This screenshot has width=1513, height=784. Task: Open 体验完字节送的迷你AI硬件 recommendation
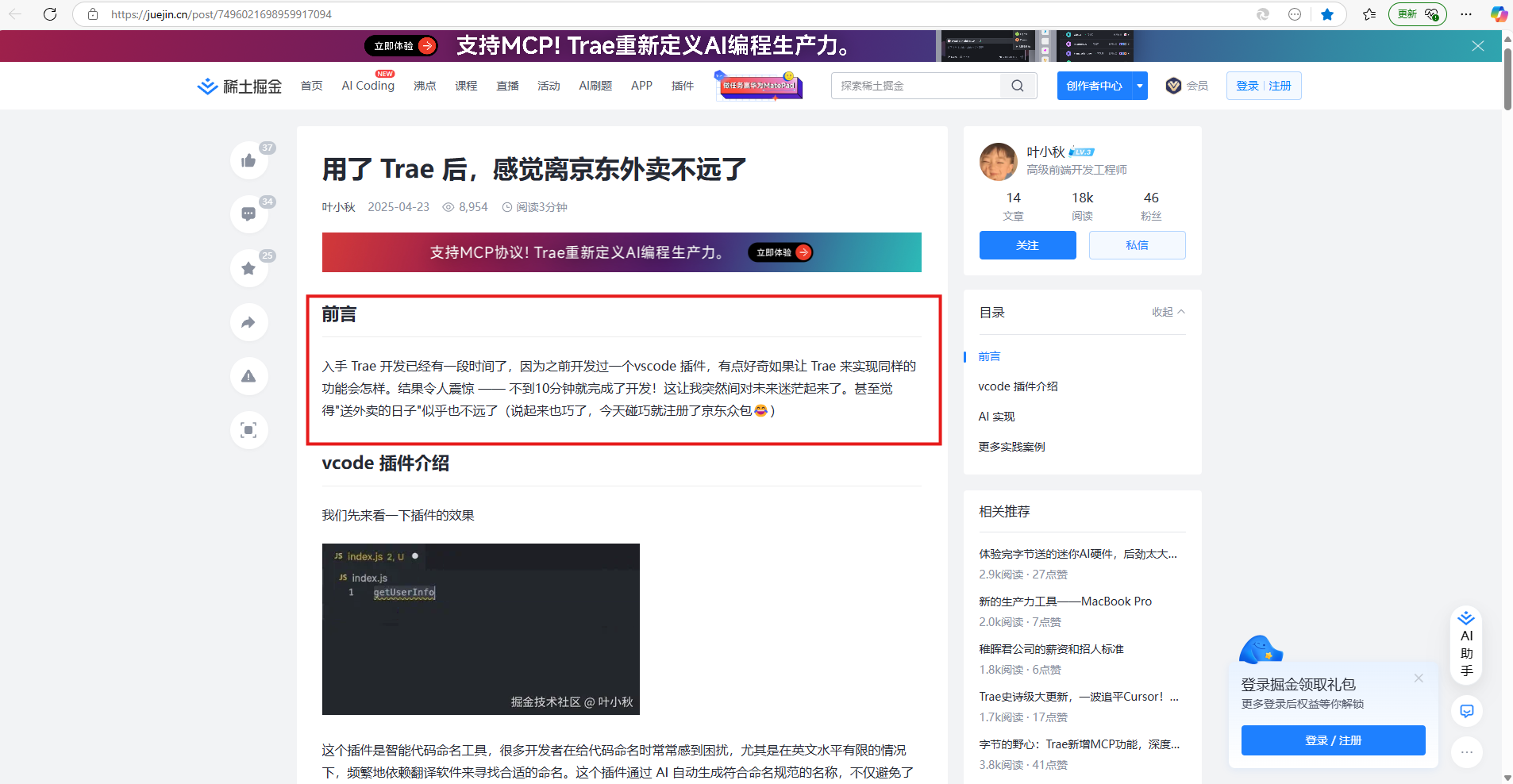(1078, 554)
